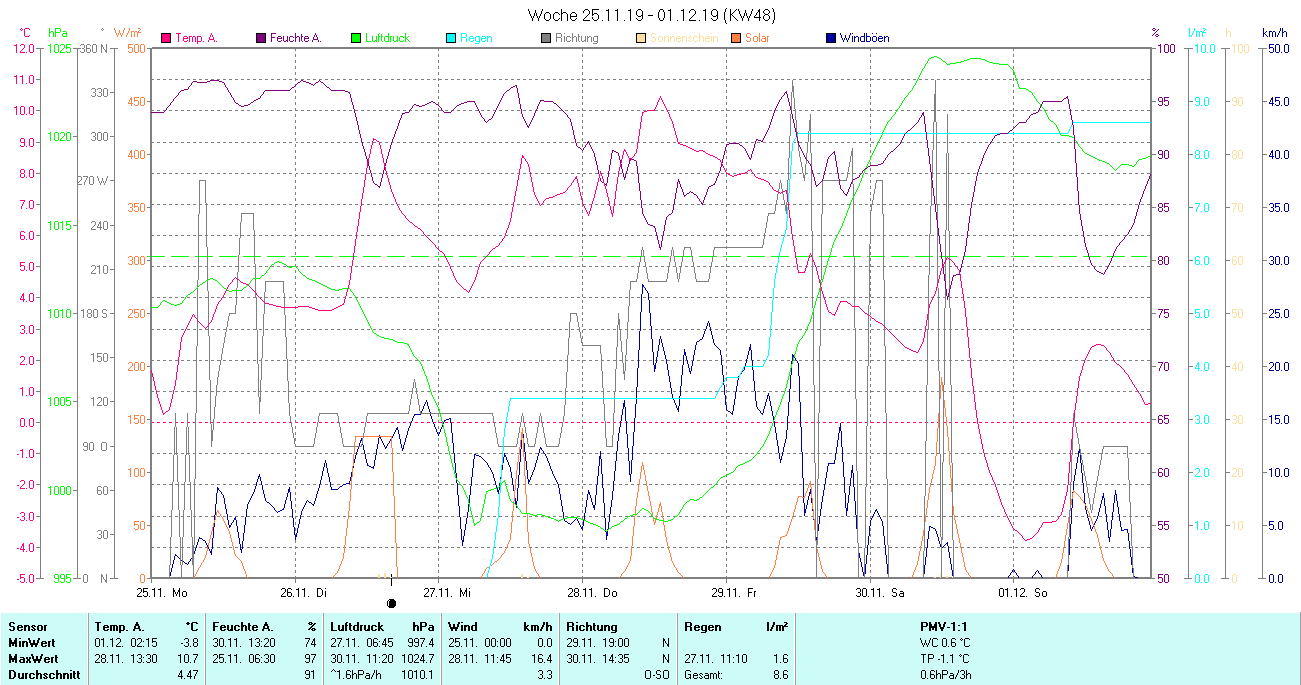Click the tan Sonnenschein legend swatch
Image resolution: width=1301 pixels, height=685 pixels.
tap(641, 38)
